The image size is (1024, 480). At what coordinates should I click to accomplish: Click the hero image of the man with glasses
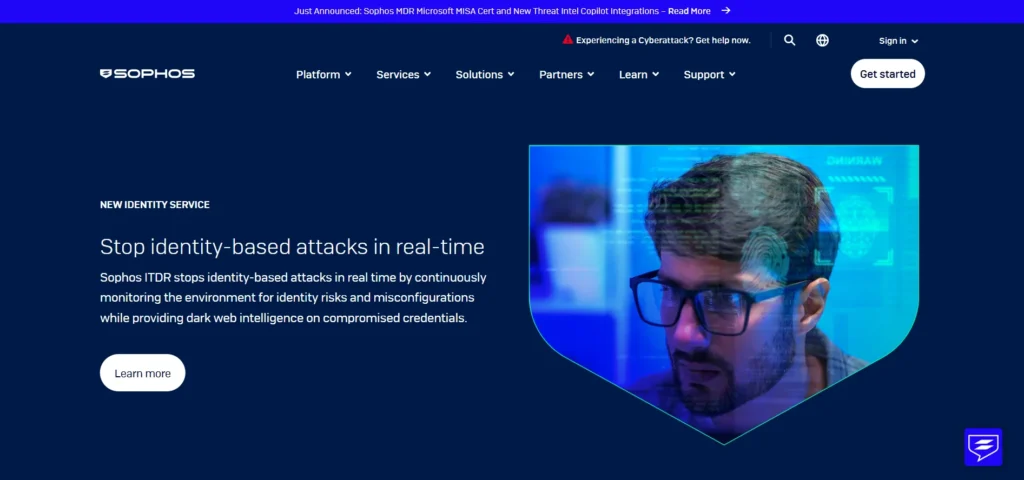point(724,294)
